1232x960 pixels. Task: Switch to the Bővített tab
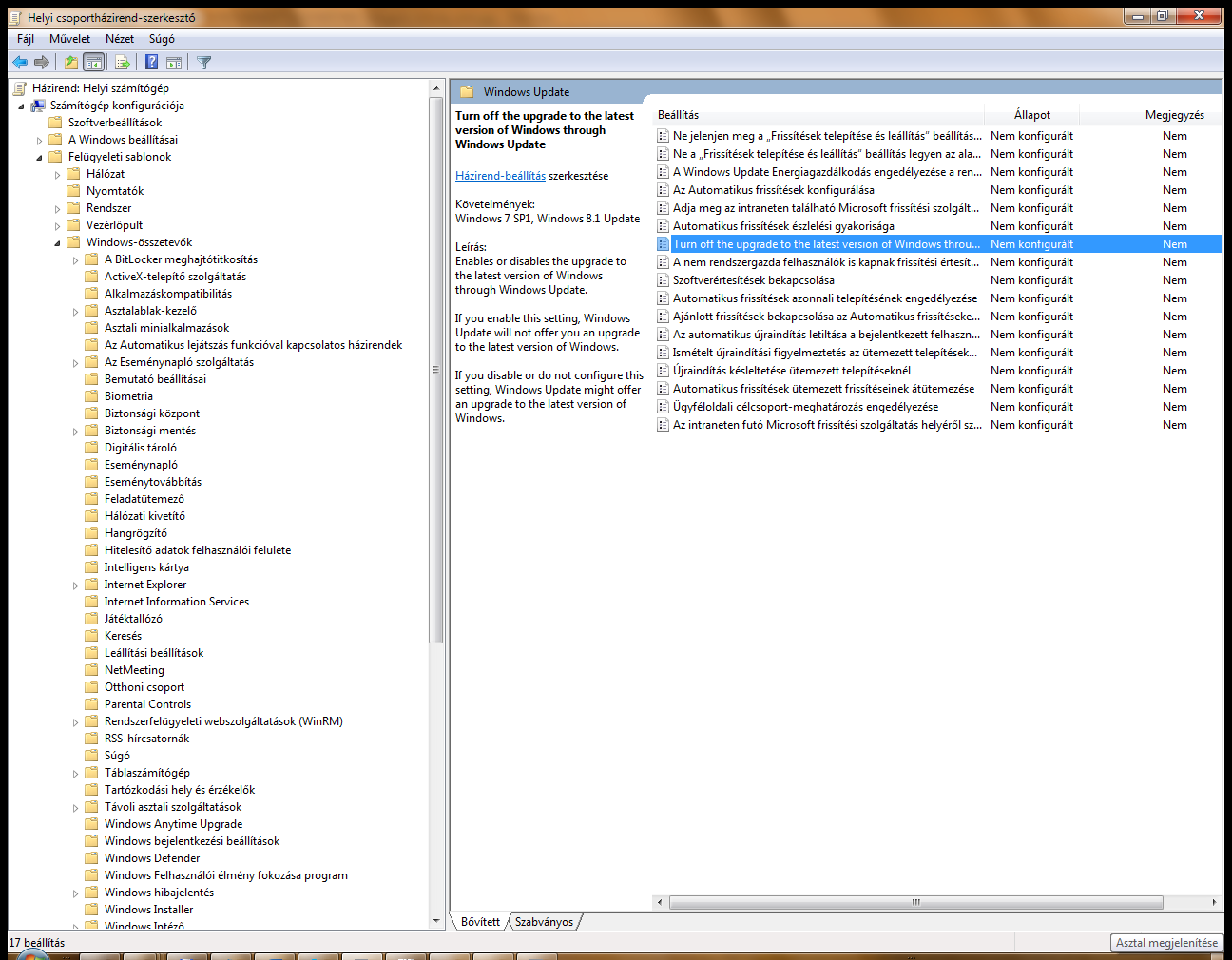pyautogui.click(x=480, y=922)
